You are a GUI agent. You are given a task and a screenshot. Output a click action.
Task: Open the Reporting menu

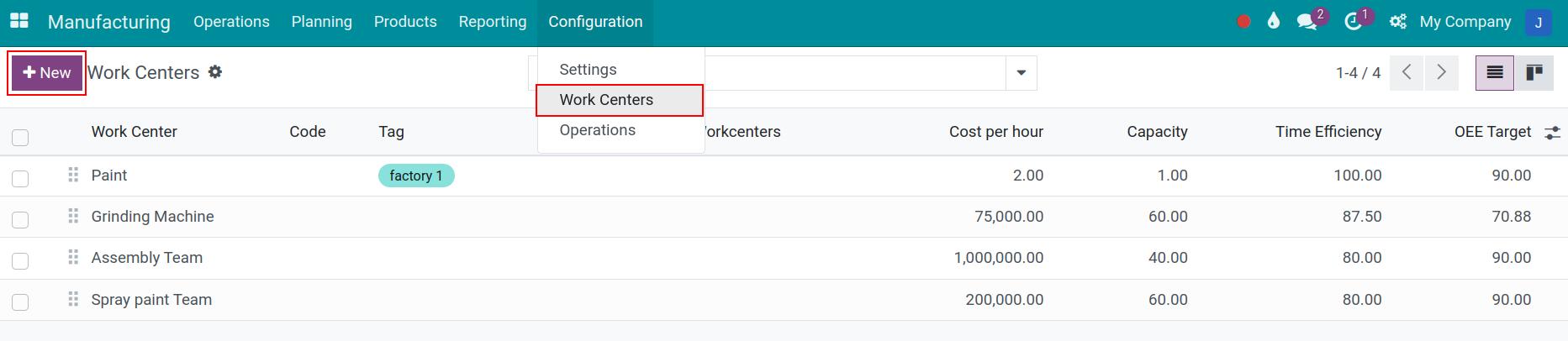click(493, 22)
